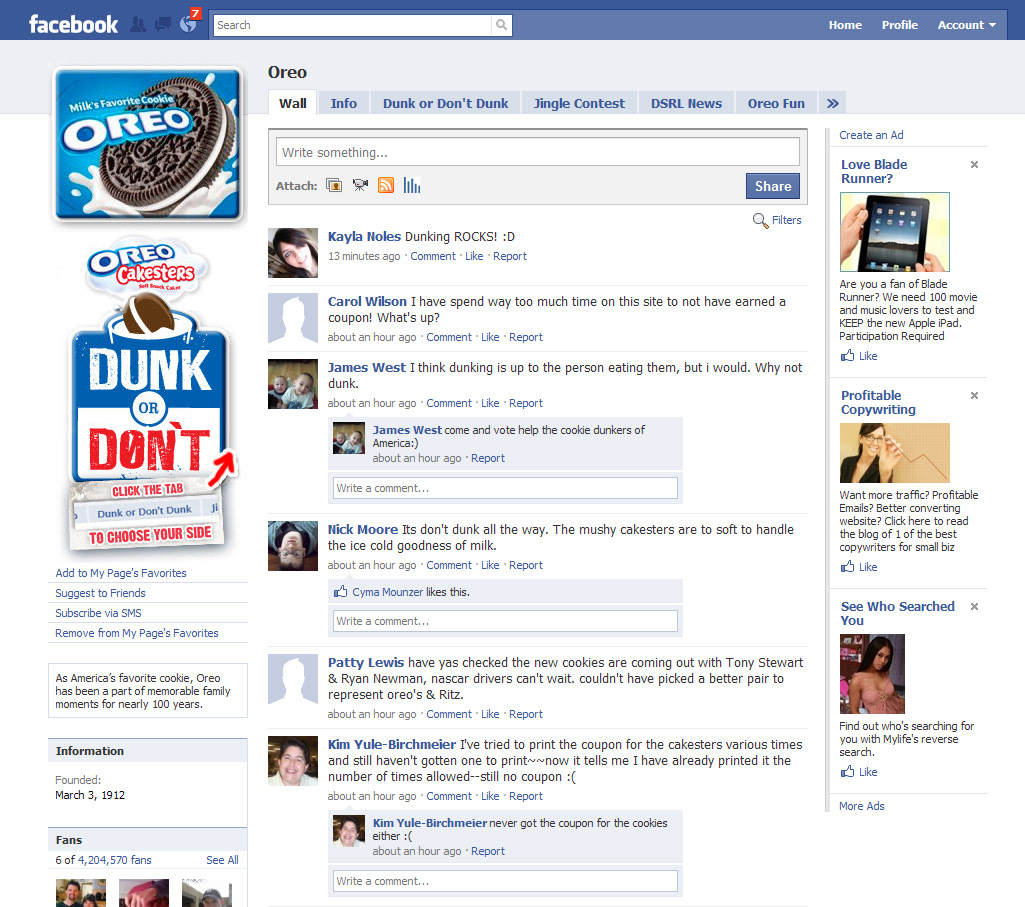The image size is (1025, 907).
Task: Expand more tabs with double chevron
Action: pos(832,103)
